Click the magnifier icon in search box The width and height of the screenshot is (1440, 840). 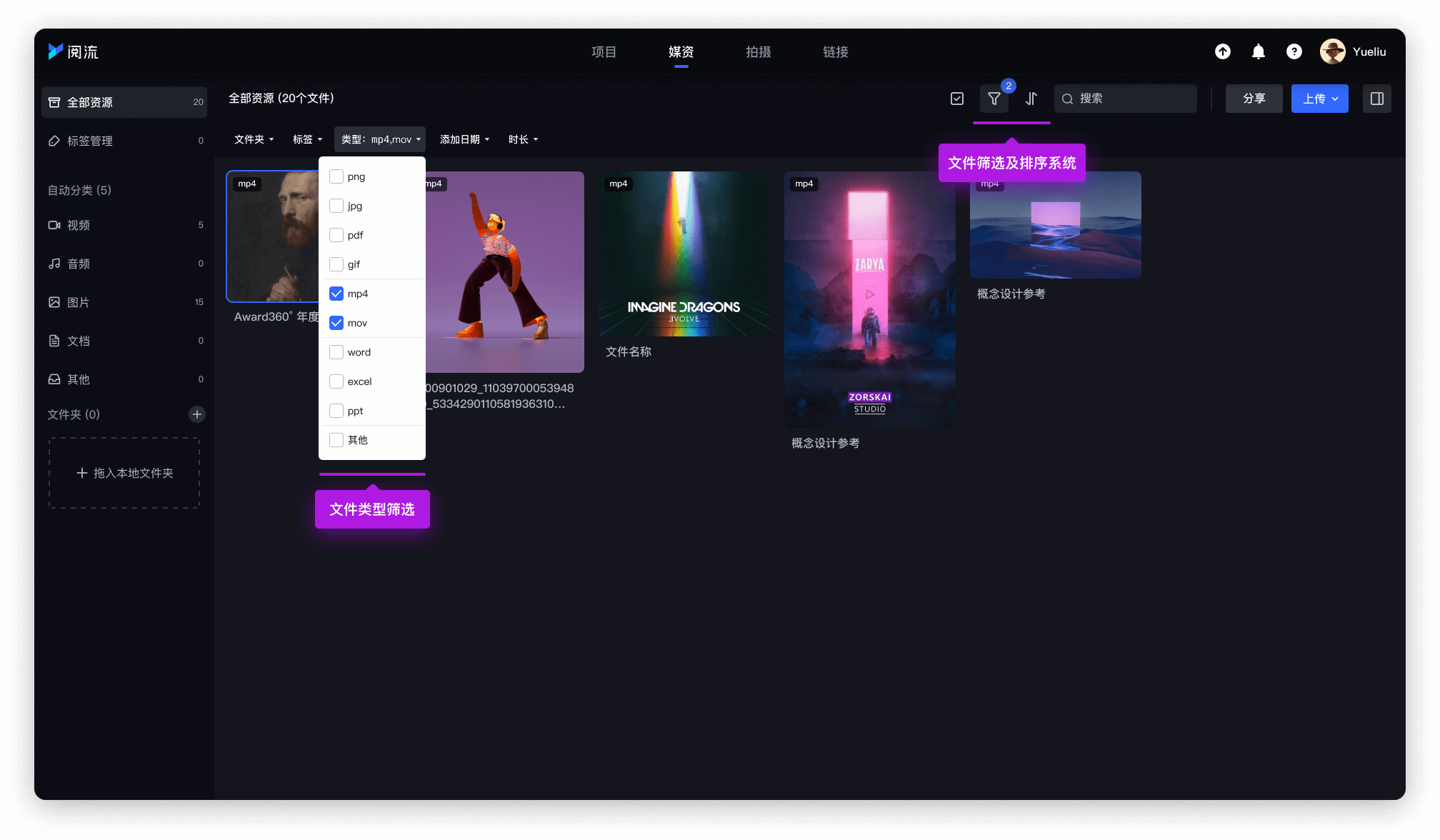[x=1067, y=99]
